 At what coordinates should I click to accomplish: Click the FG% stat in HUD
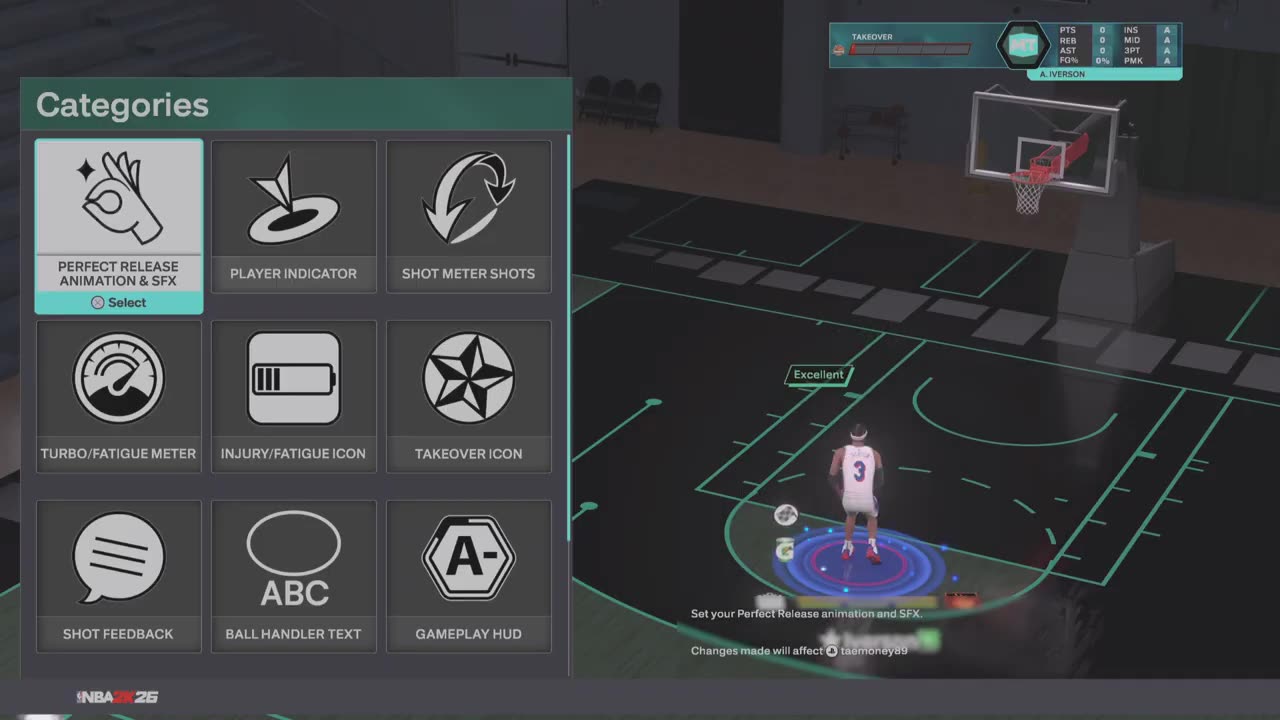(x=1086, y=61)
